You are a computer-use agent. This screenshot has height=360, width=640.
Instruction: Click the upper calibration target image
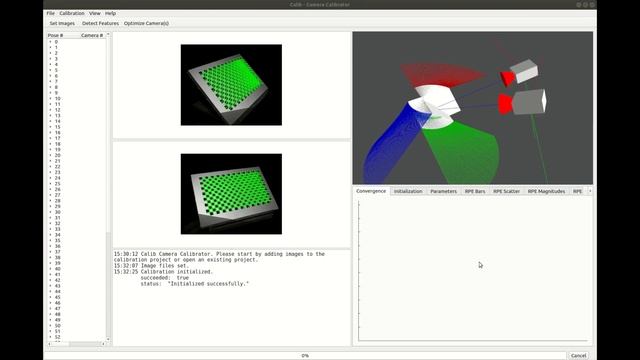tap(231, 85)
